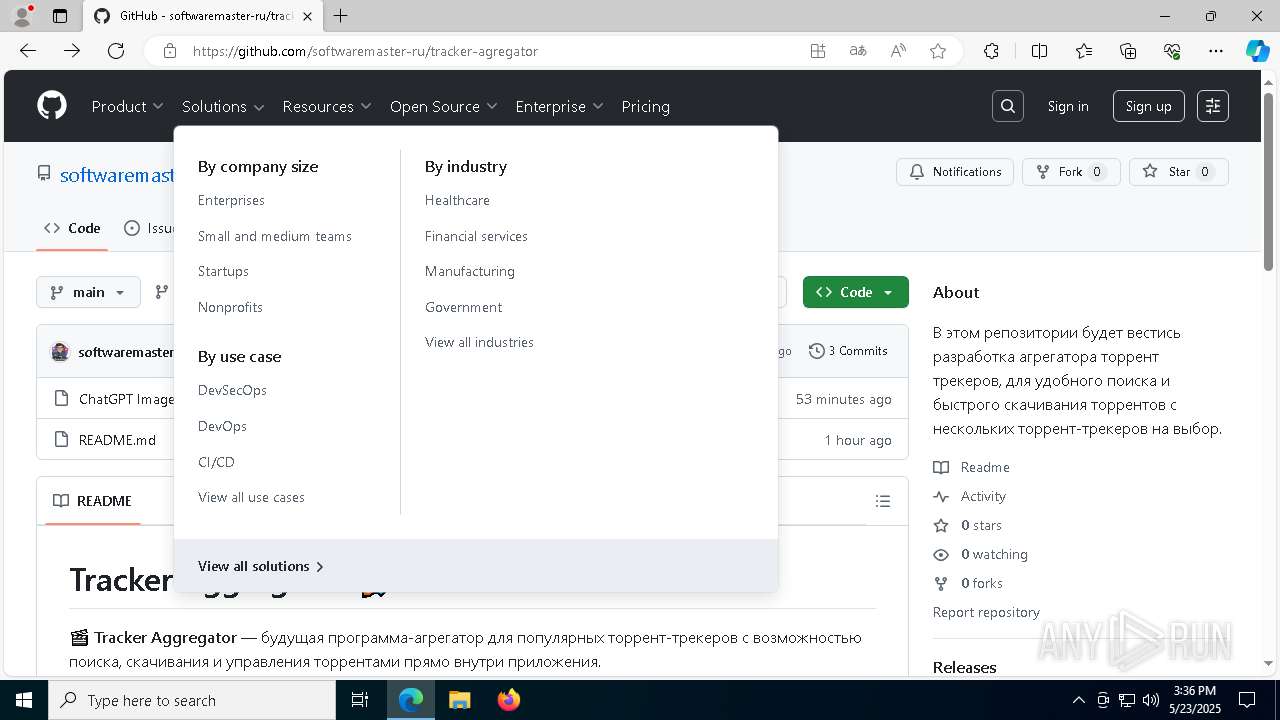Click the Translate icon in the address bar

point(858,51)
